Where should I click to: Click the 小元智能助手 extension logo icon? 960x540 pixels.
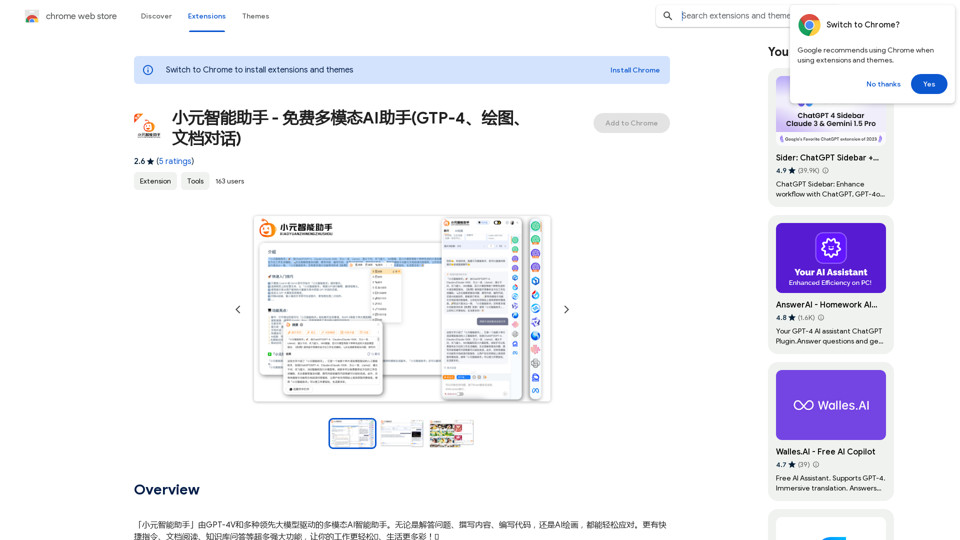tap(148, 126)
